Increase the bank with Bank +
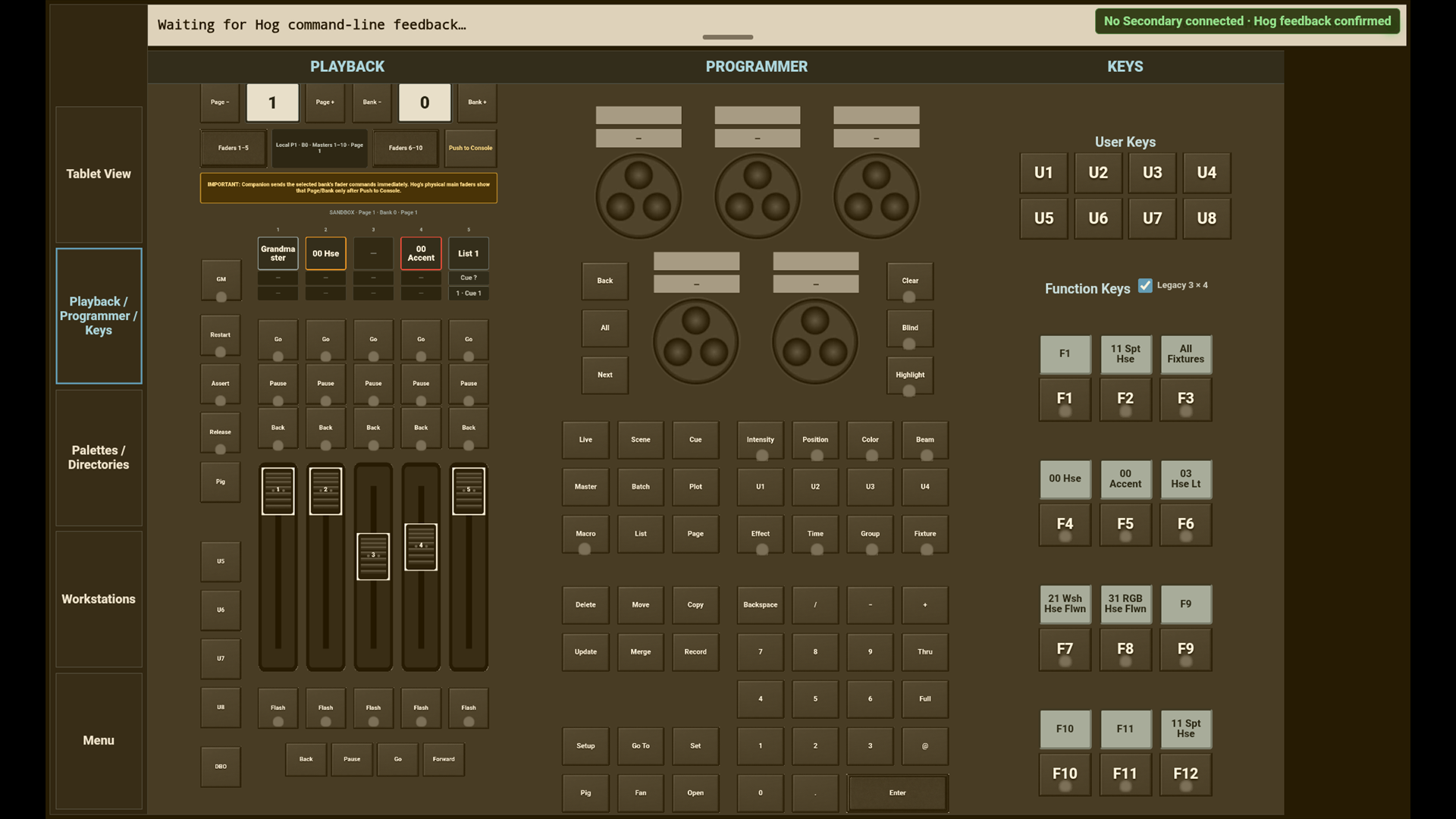The height and width of the screenshot is (819, 1456). 477,102
